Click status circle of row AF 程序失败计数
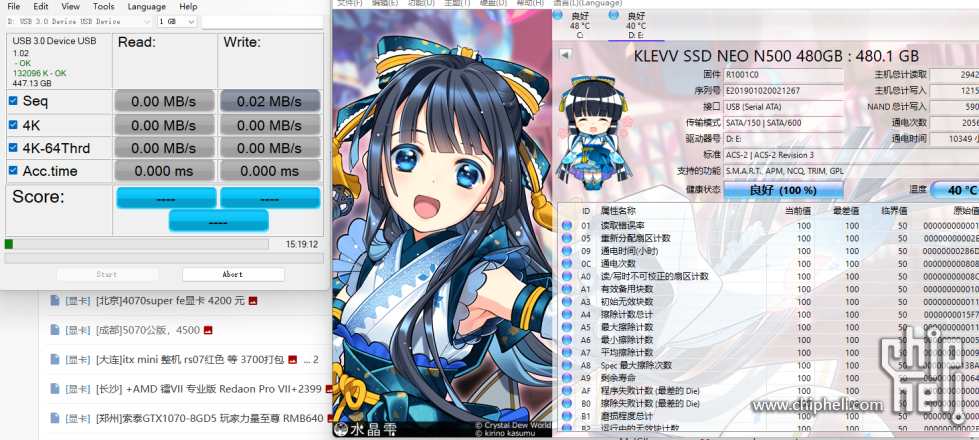 click(x=567, y=391)
